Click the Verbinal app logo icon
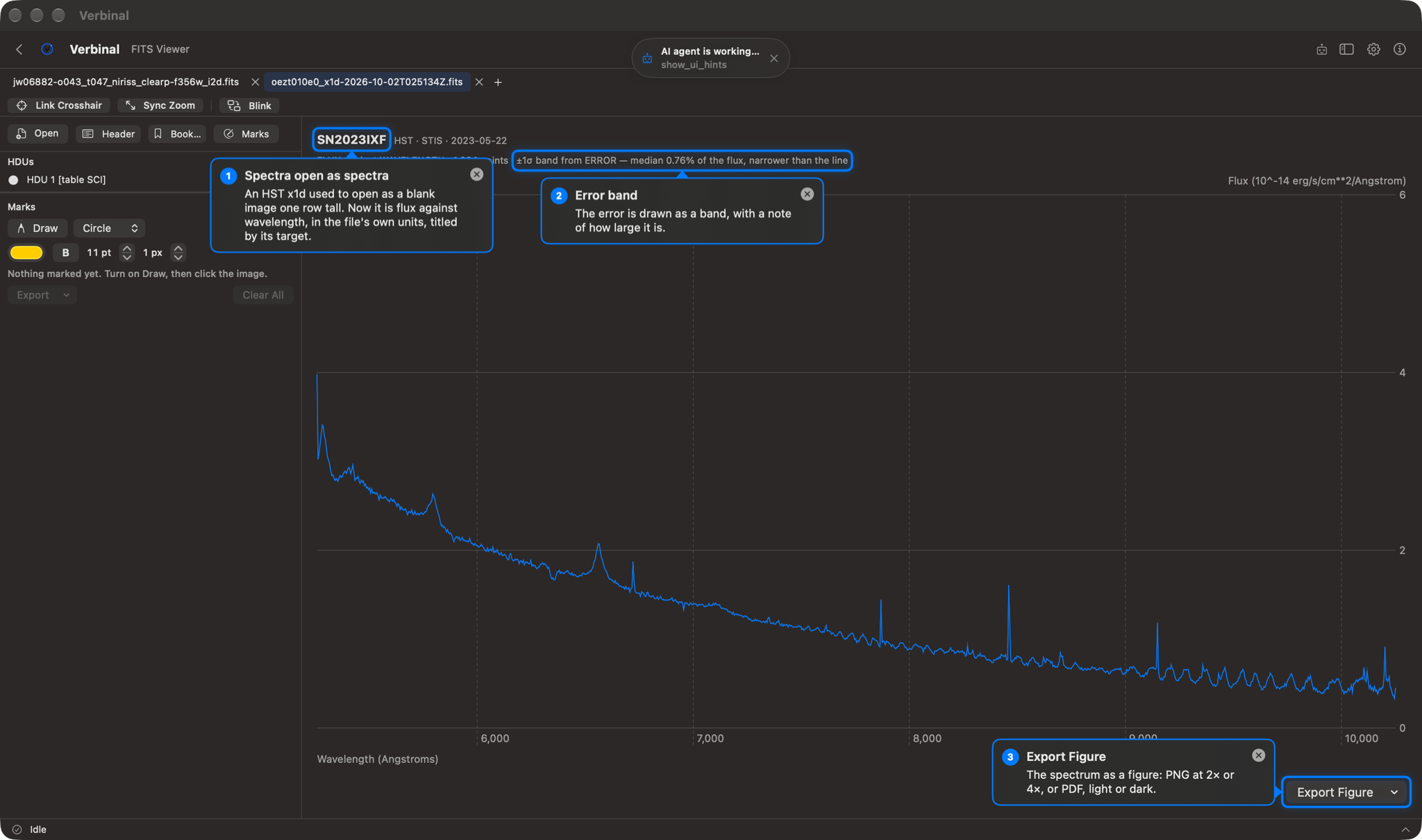 coord(47,49)
